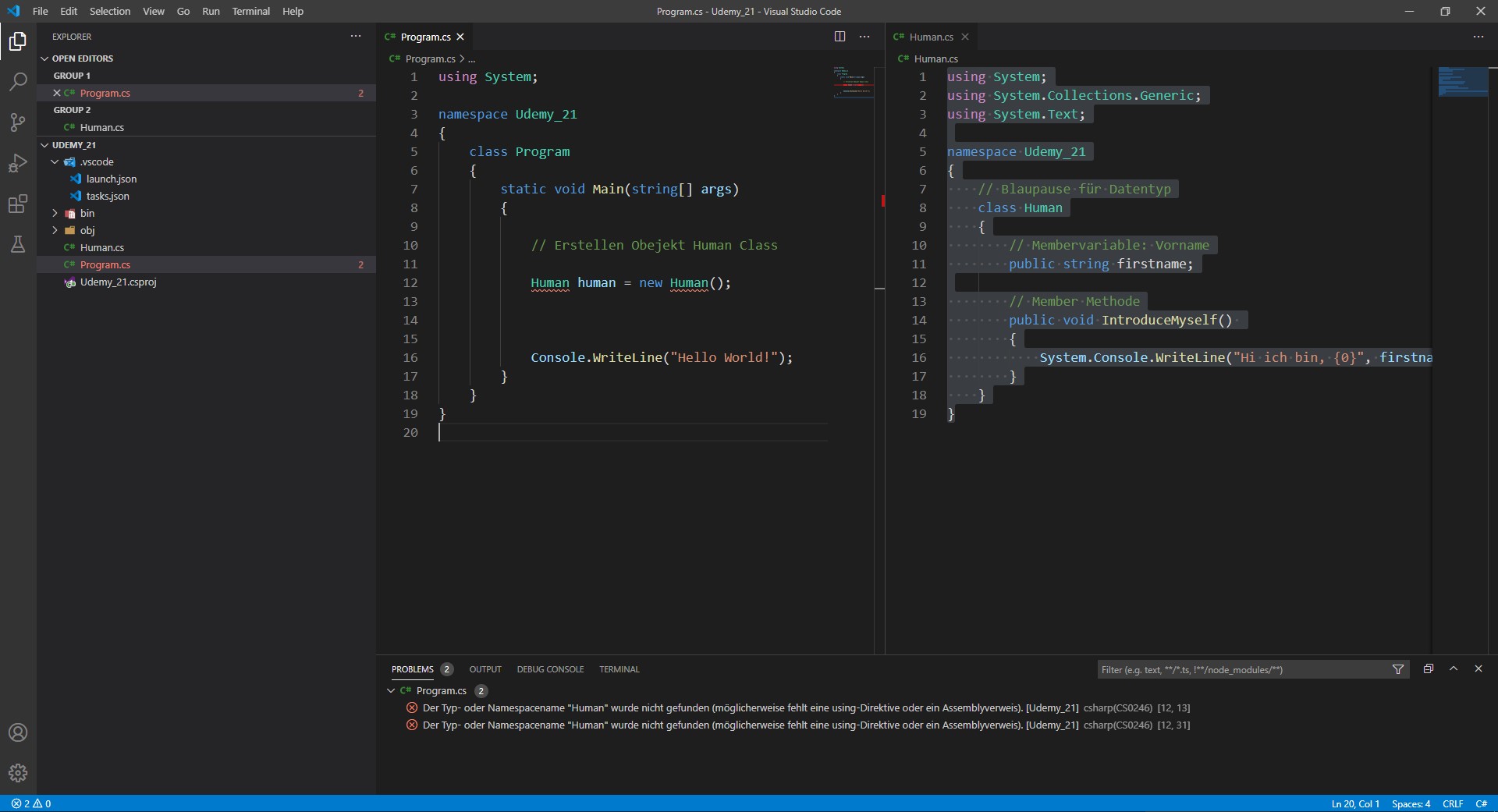Switch to the Output panel tab
Image resolution: width=1498 pixels, height=812 pixels.
485,669
